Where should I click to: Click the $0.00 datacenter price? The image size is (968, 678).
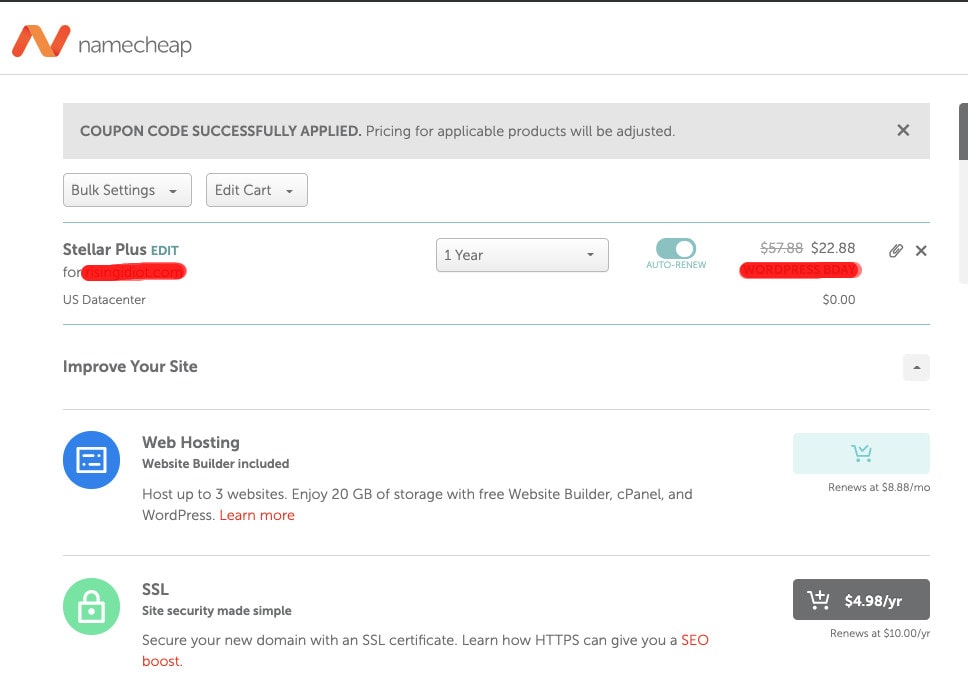(839, 299)
